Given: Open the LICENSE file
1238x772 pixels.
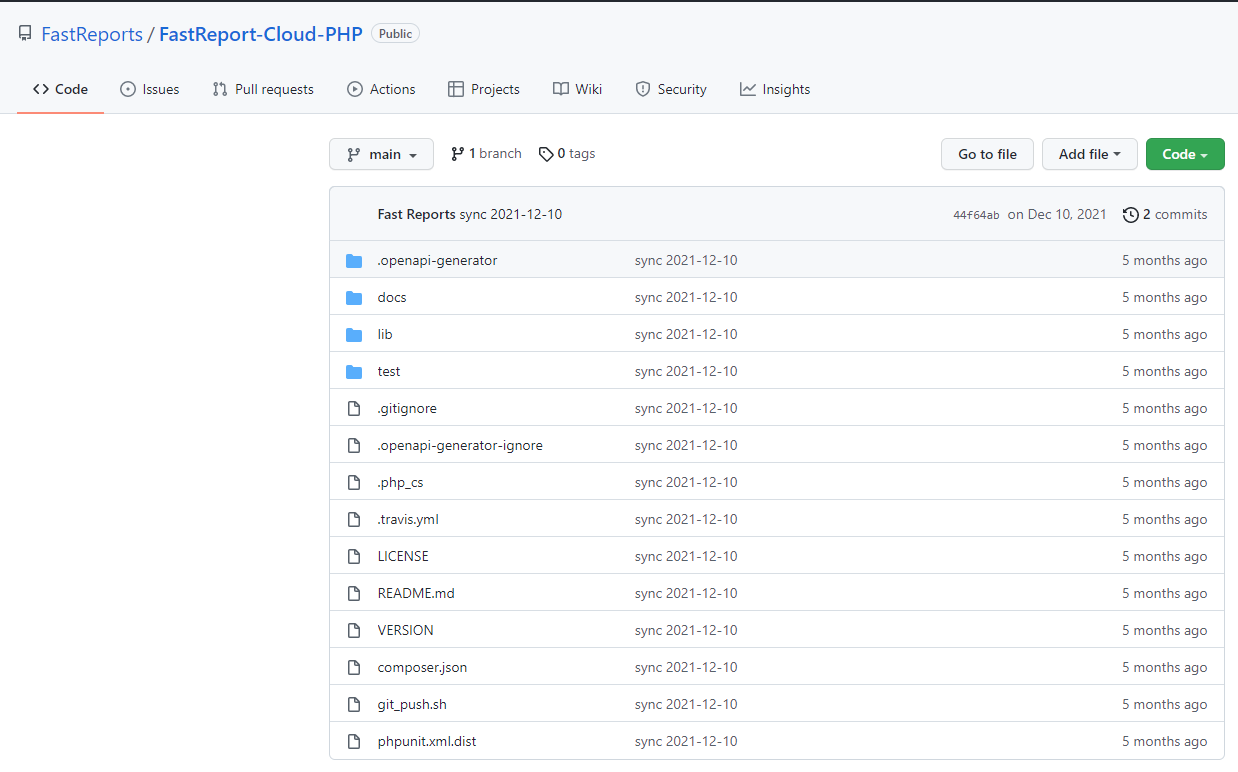Looking at the screenshot, I should pos(403,557).
